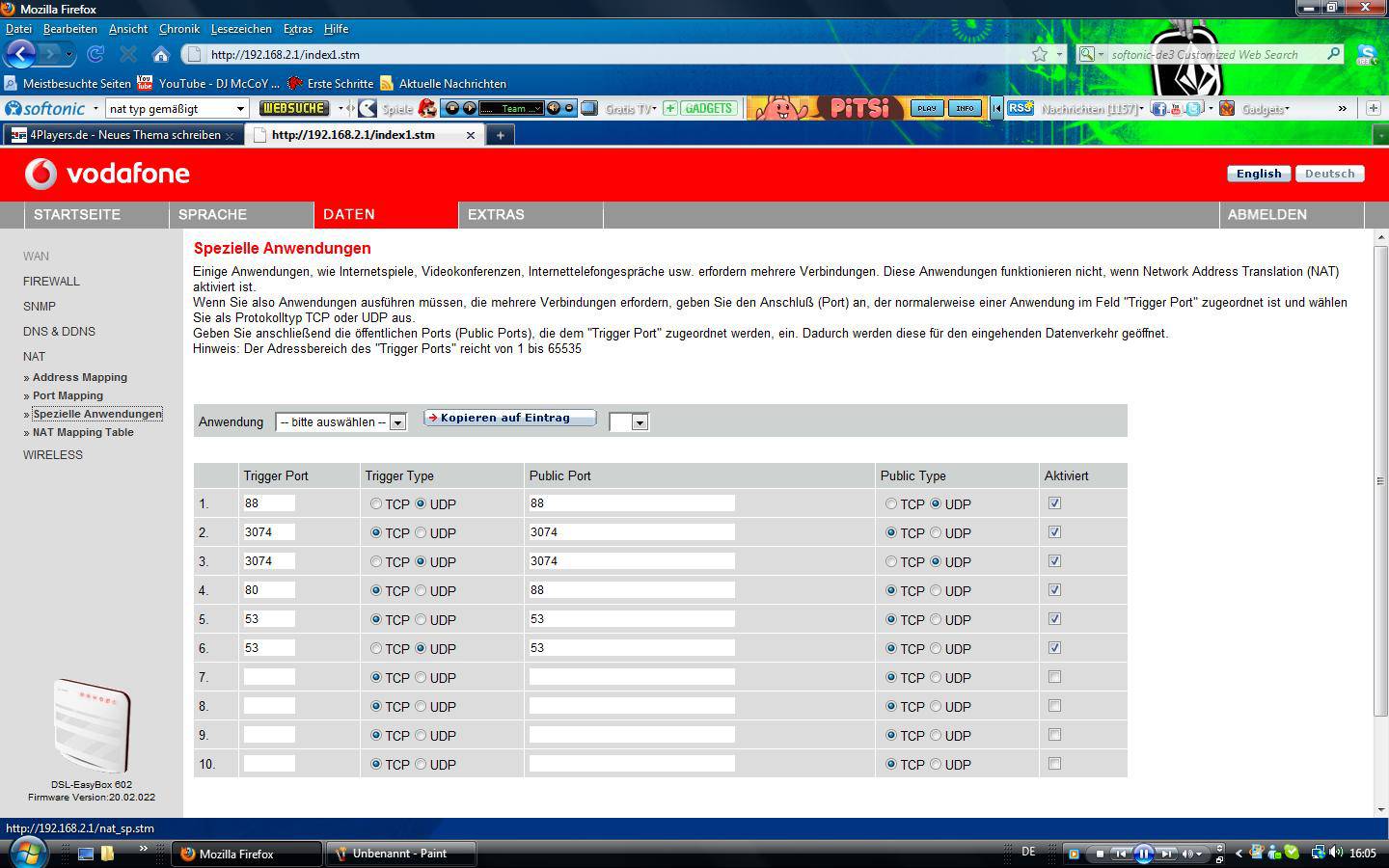
Task: Click the volume icon in system tray
Action: pos(1336,853)
